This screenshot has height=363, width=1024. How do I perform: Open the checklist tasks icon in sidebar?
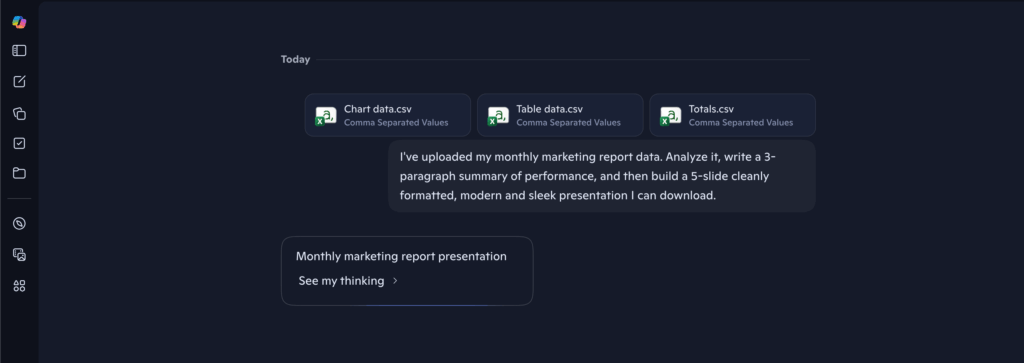[20, 144]
